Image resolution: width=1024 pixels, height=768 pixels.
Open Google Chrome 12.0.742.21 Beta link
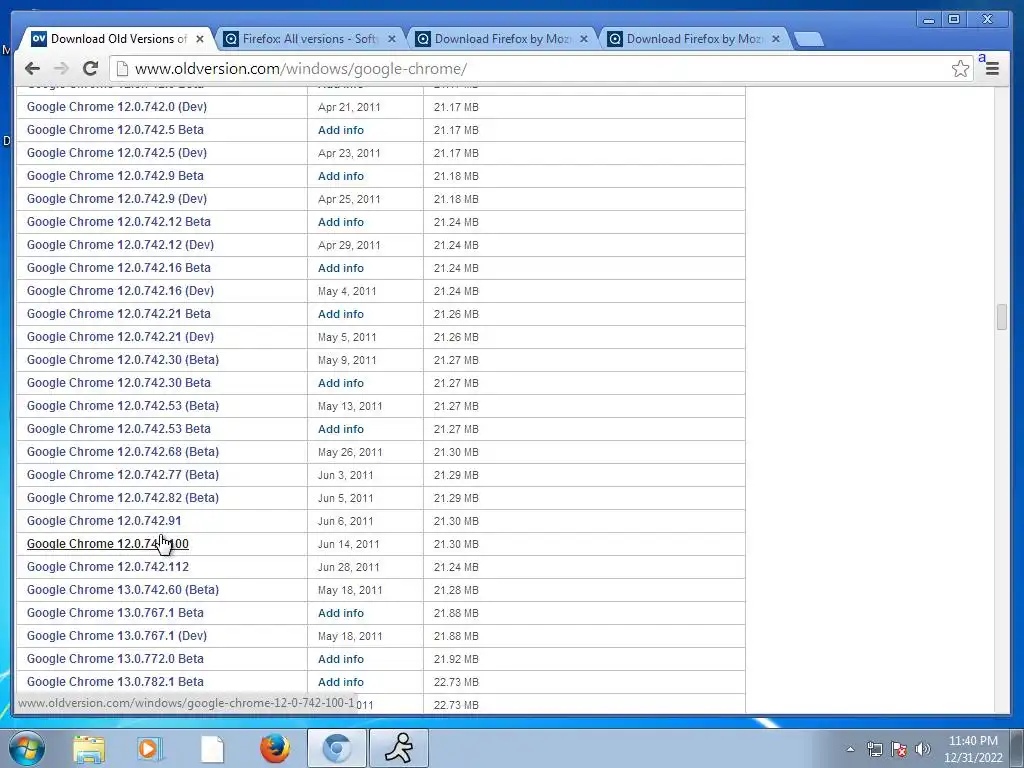[119, 313]
